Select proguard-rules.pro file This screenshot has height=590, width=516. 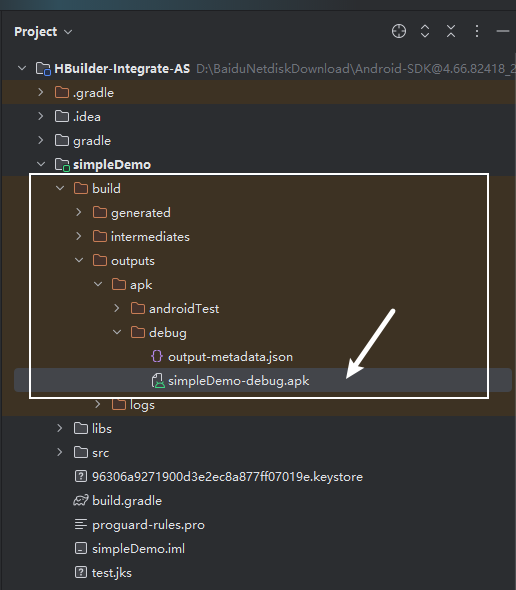click(x=148, y=525)
